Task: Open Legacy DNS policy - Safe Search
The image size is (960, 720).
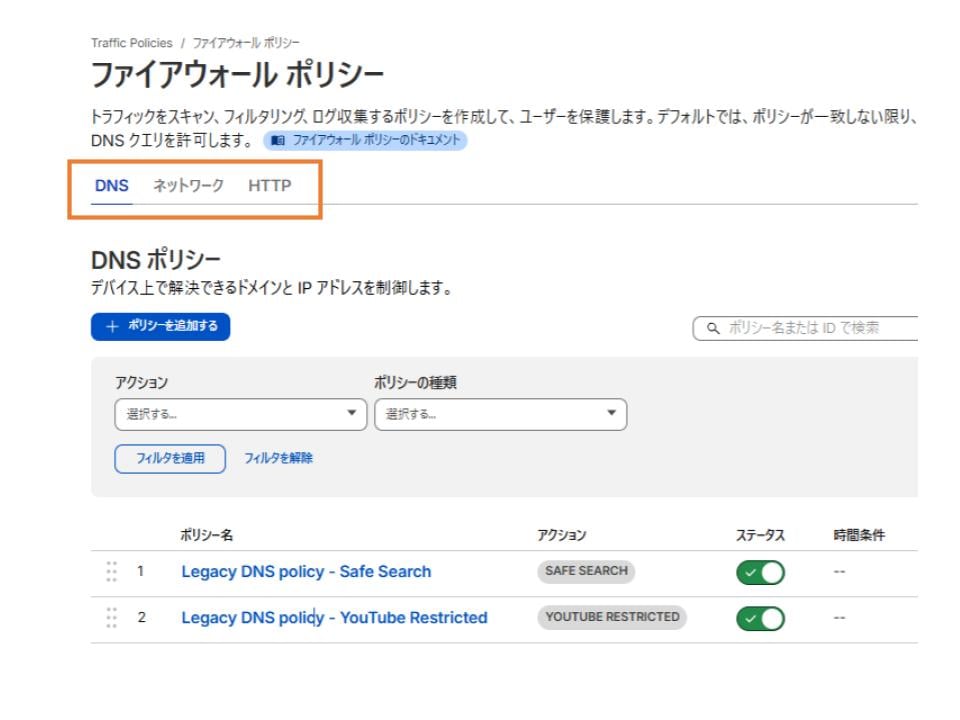Action: point(306,572)
